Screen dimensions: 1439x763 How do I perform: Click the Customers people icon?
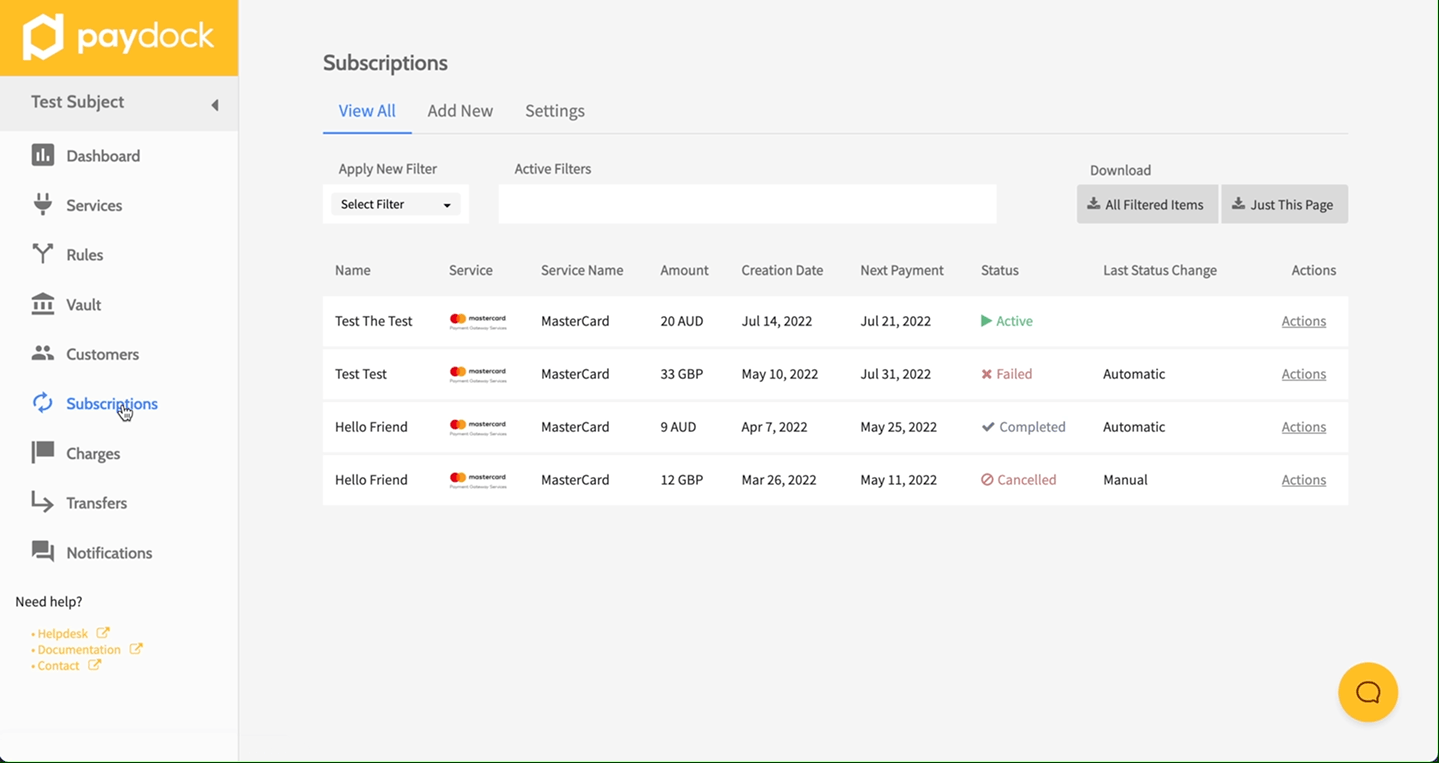pyautogui.click(x=42, y=353)
